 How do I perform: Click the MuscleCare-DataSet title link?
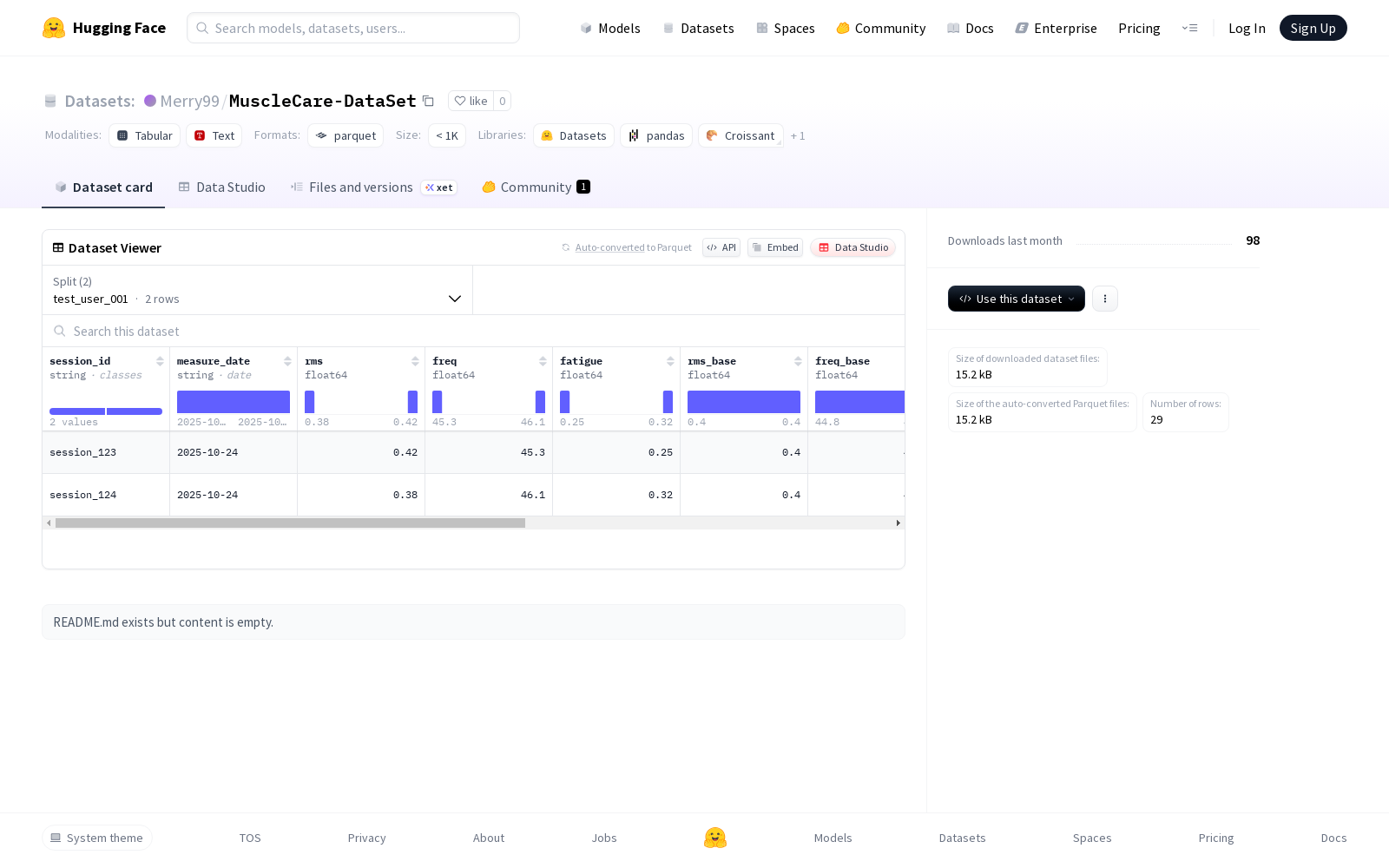(323, 101)
